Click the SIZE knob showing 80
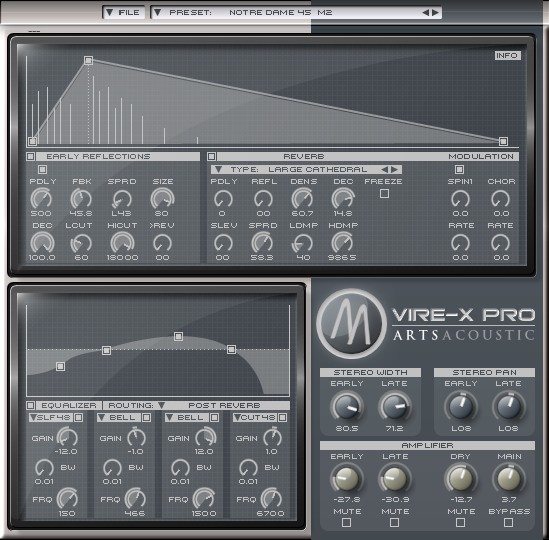 (x=162, y=199)
